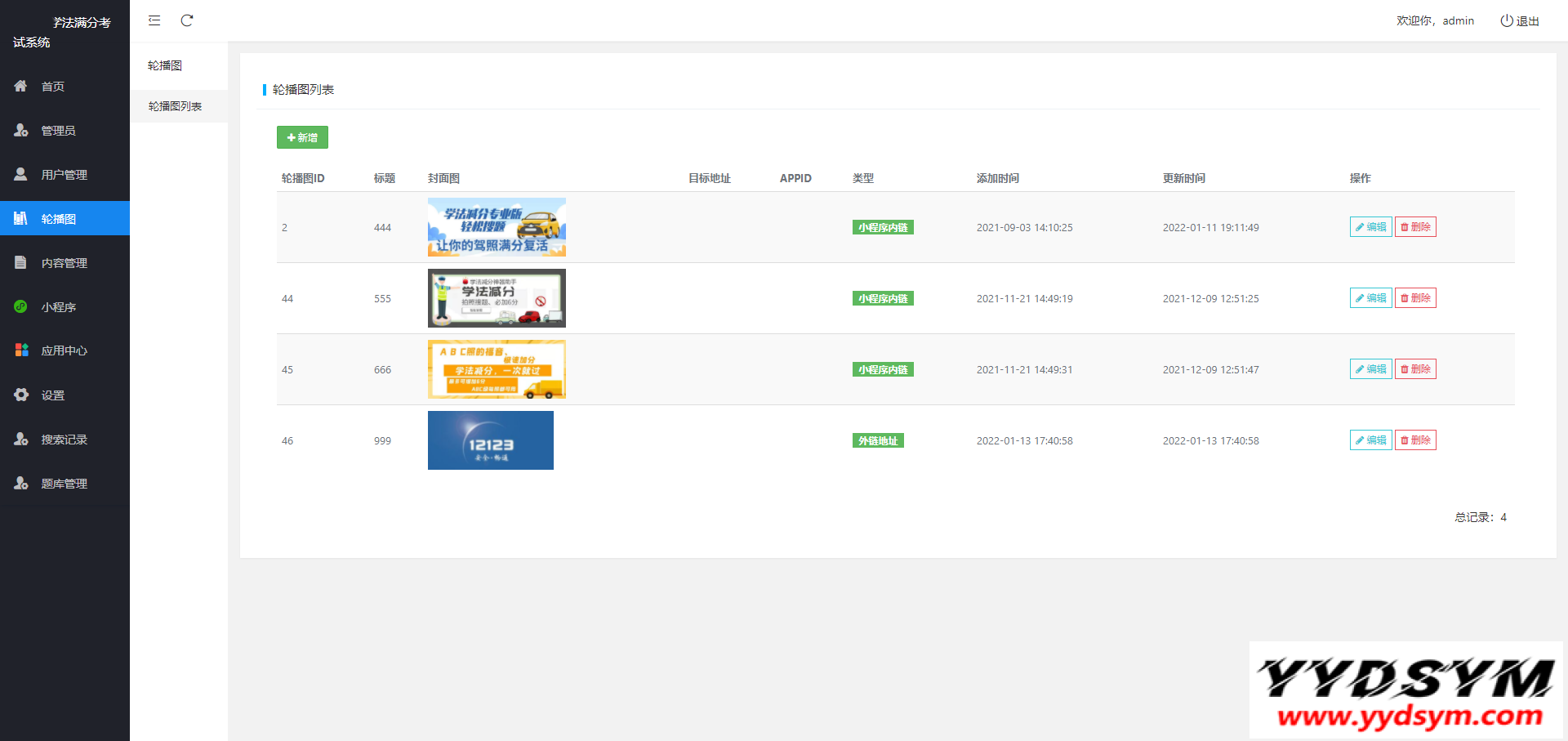
Task: Click the refresh page icon
Action: click(x=187, y=20)
